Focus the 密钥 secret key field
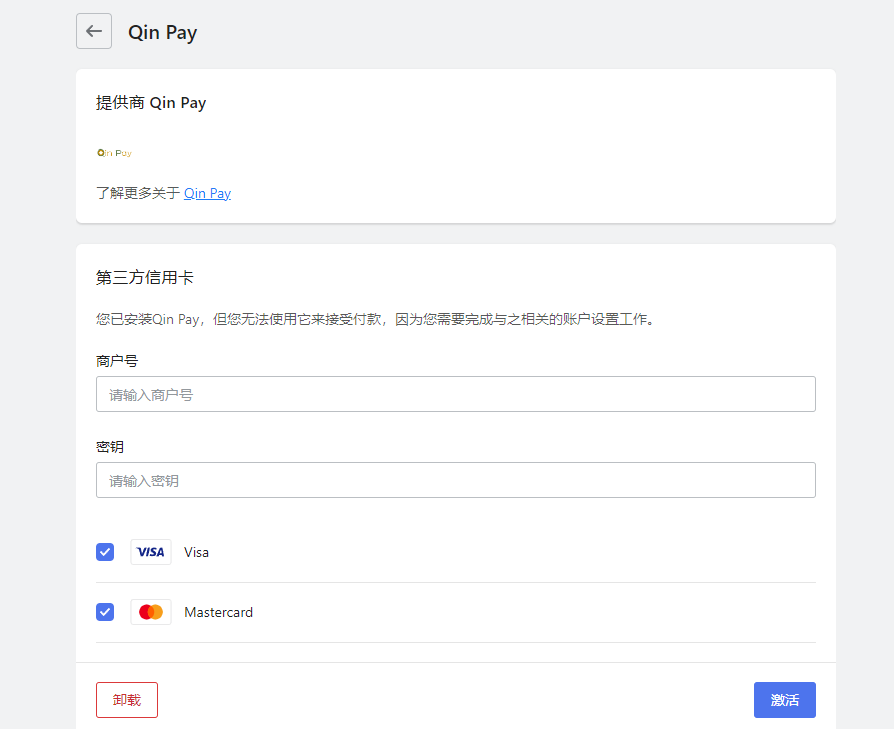The height and width of the screenshot is (729, 894). 456,480
